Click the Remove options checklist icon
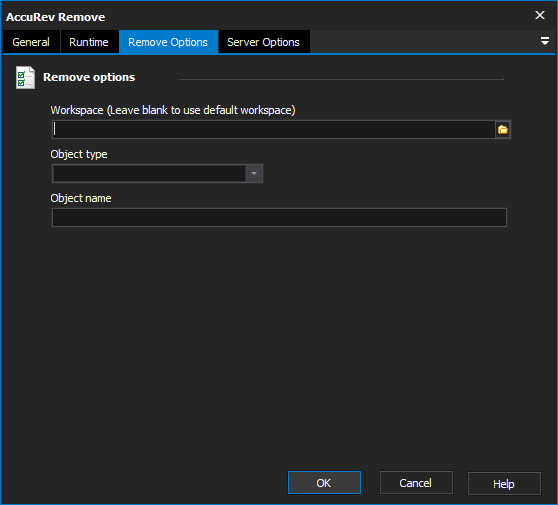 pyautogui.click(x=25, y=77)
